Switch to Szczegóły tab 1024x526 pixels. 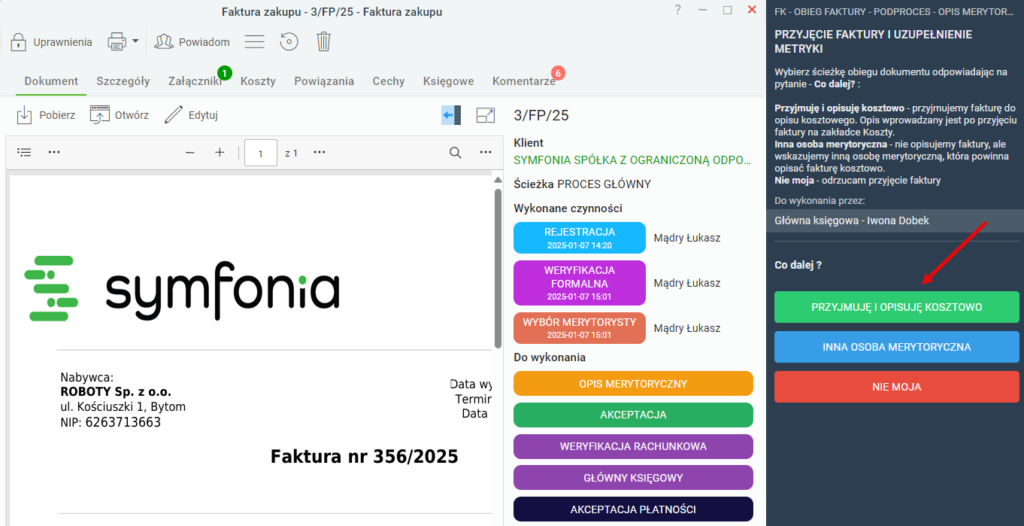pyautogui.click(x=123, y=81)
